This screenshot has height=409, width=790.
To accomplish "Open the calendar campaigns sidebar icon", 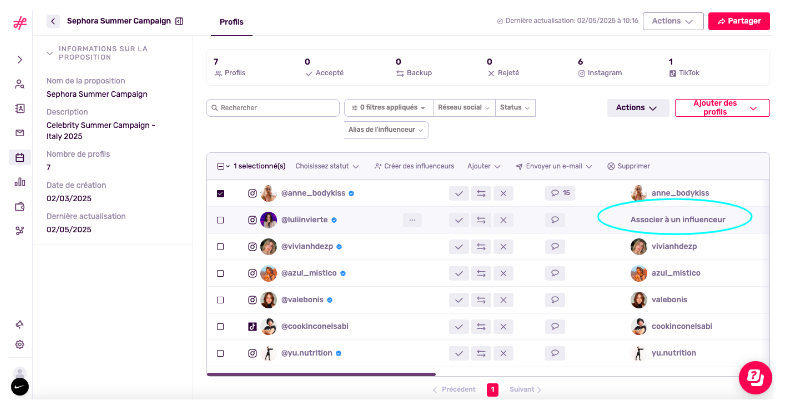I will [x=20, y=158].
